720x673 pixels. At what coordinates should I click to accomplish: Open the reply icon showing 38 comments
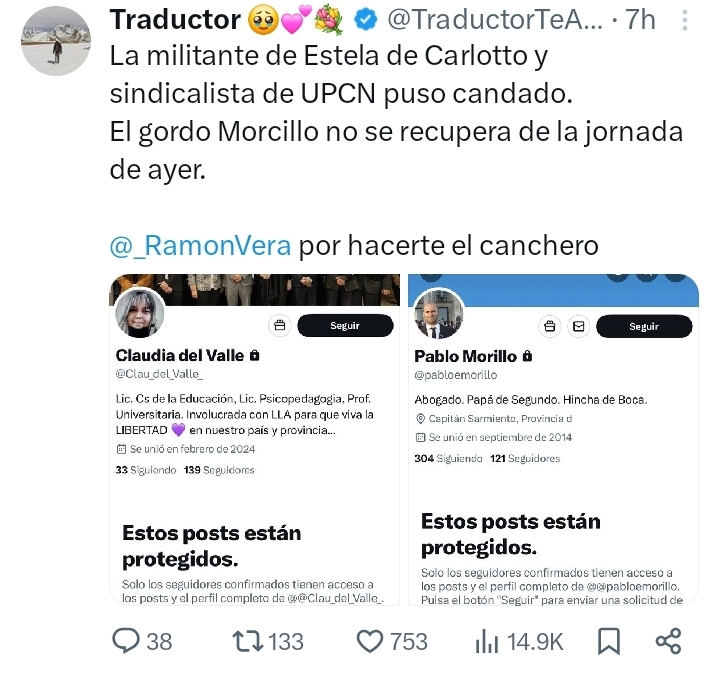[125, 641]
